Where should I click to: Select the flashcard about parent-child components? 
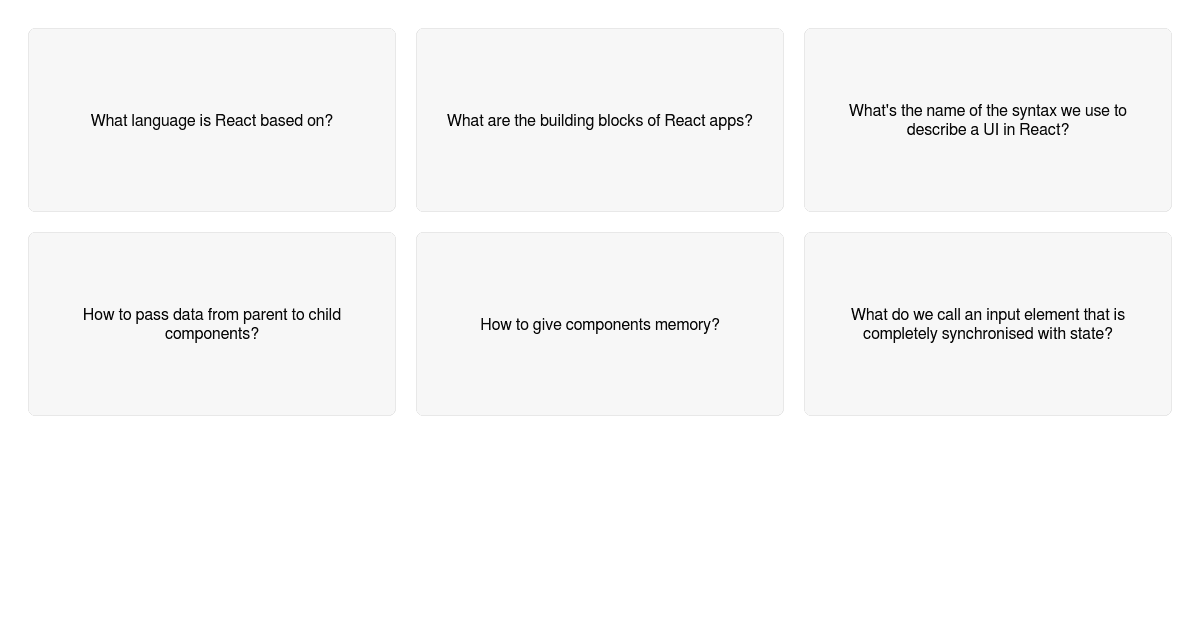pos(211,324)
